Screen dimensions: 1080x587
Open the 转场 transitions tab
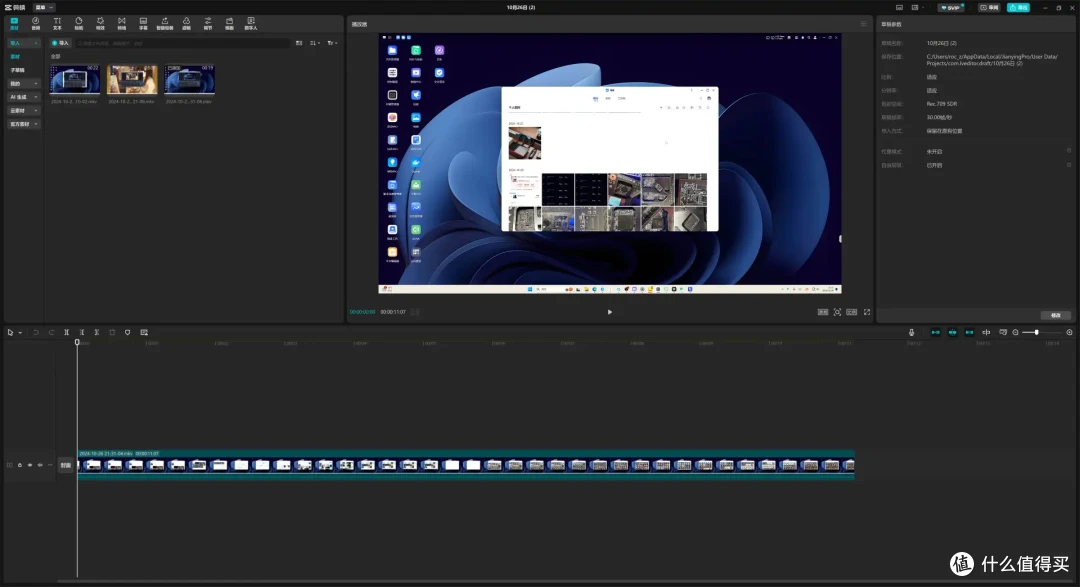click(x=121, y=23)
